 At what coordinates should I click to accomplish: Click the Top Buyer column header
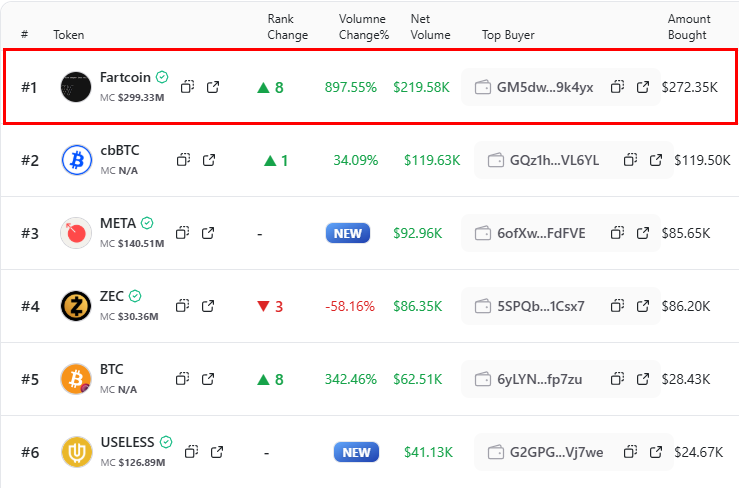tap(508, 35)
